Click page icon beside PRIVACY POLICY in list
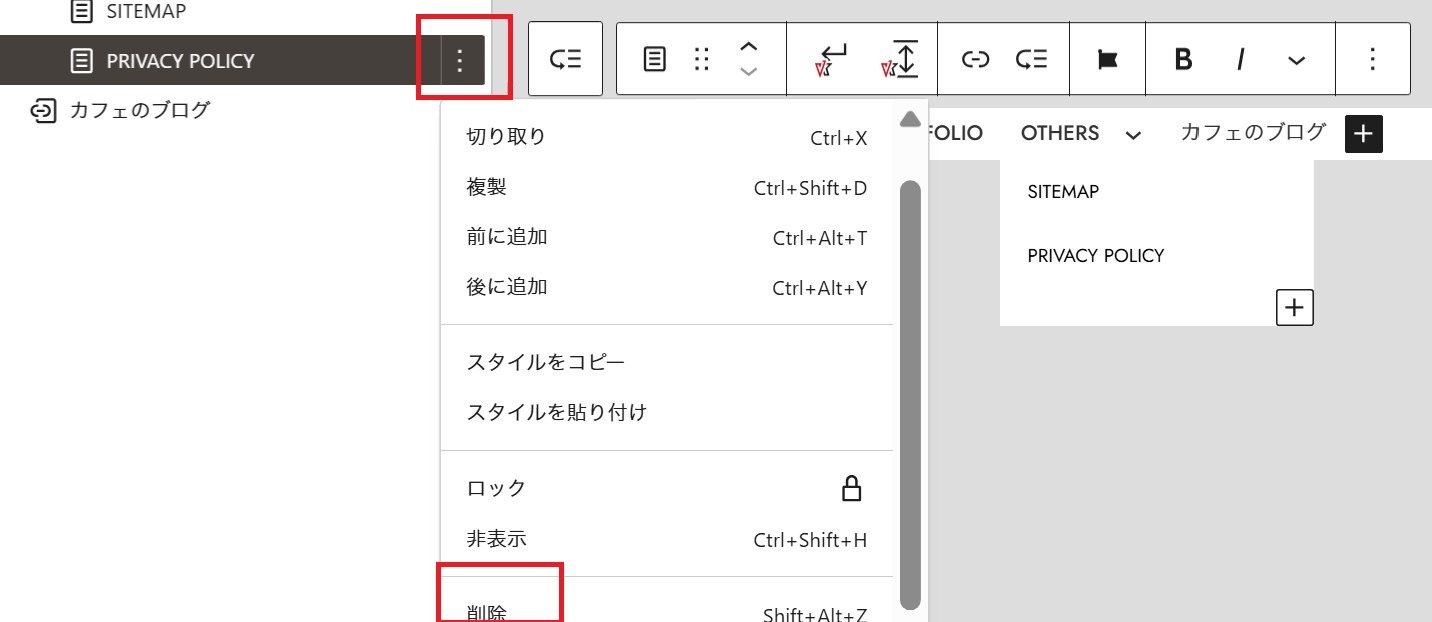 pos(81,61)
